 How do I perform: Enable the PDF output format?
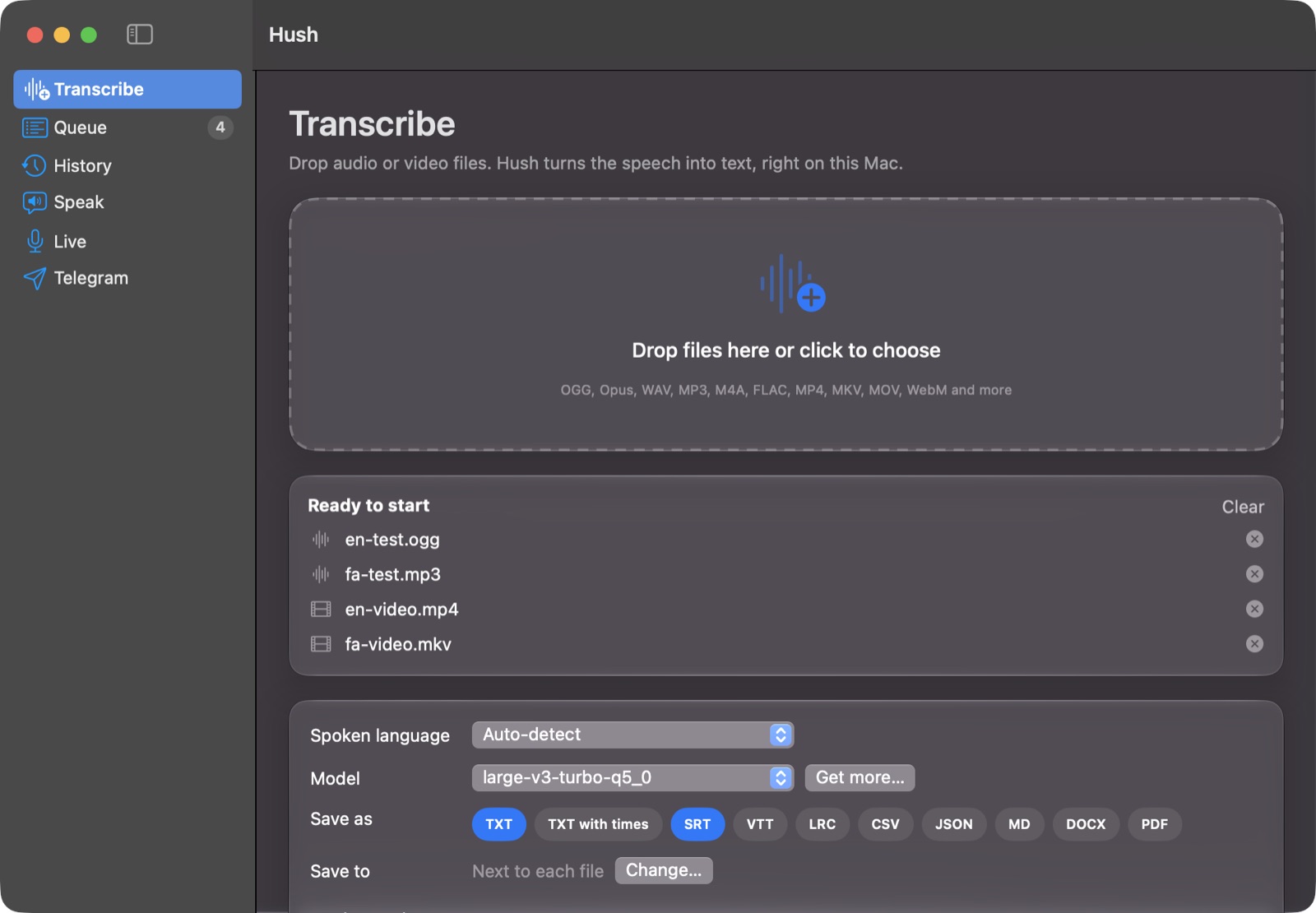pos(1155,824)
